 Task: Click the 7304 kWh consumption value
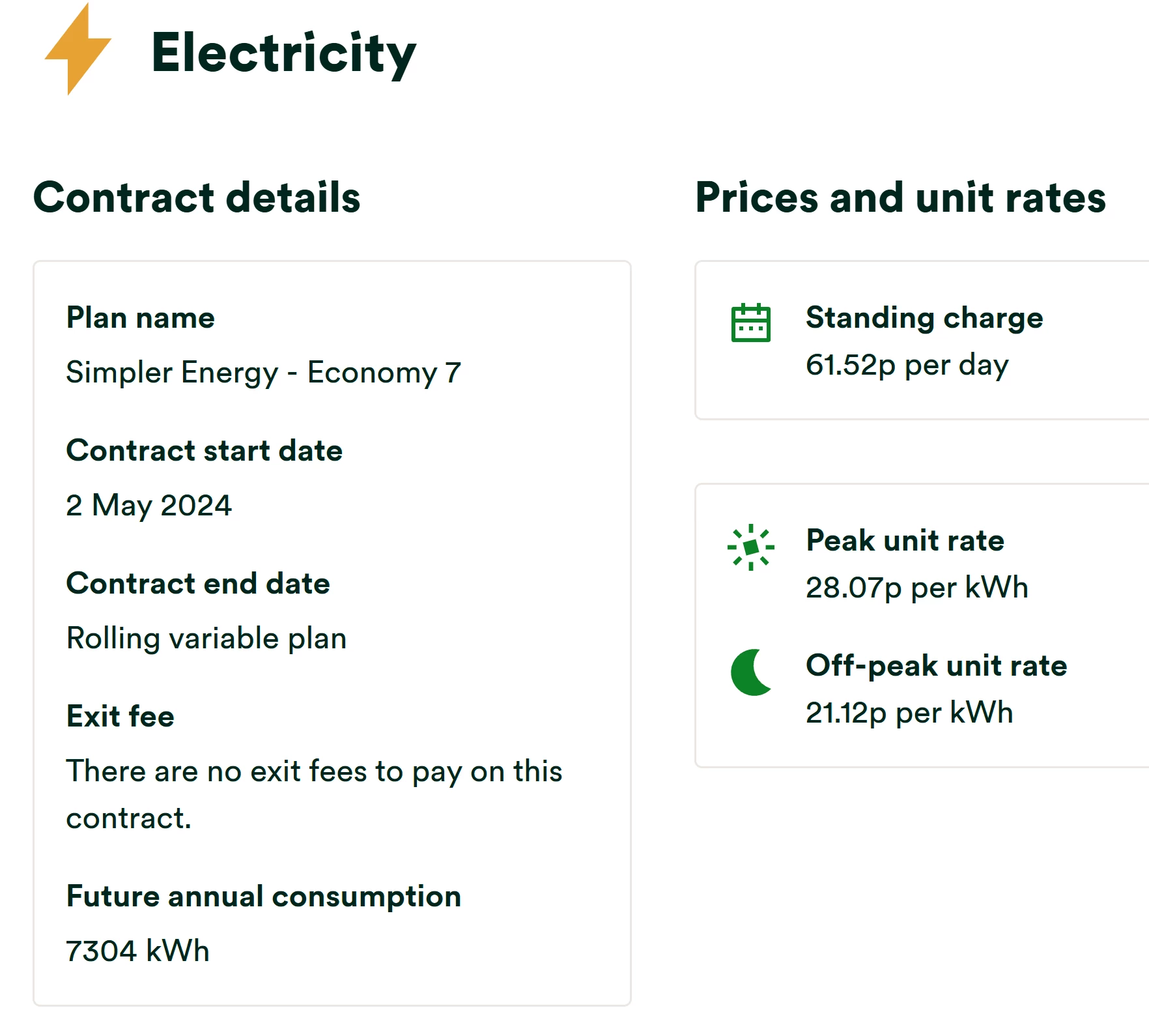coord(137,951)
